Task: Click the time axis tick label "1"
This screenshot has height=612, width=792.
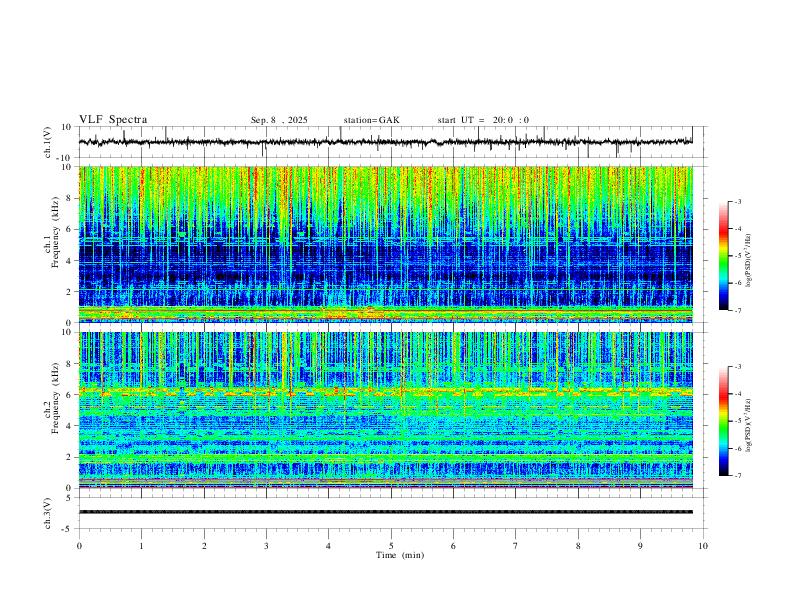Action: point(141,546)
